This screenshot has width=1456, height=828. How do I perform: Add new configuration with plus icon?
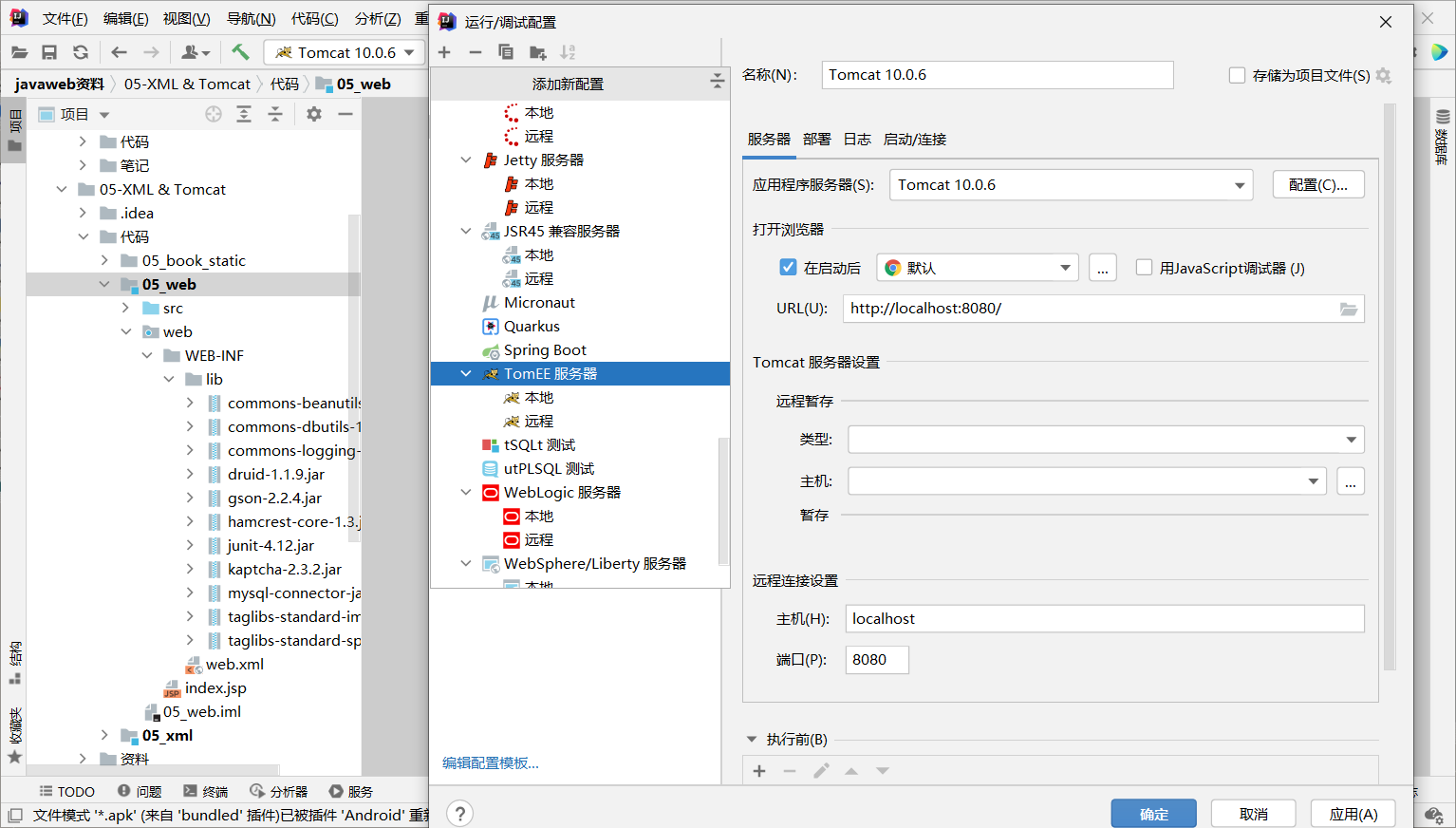(x=444, y=52)
